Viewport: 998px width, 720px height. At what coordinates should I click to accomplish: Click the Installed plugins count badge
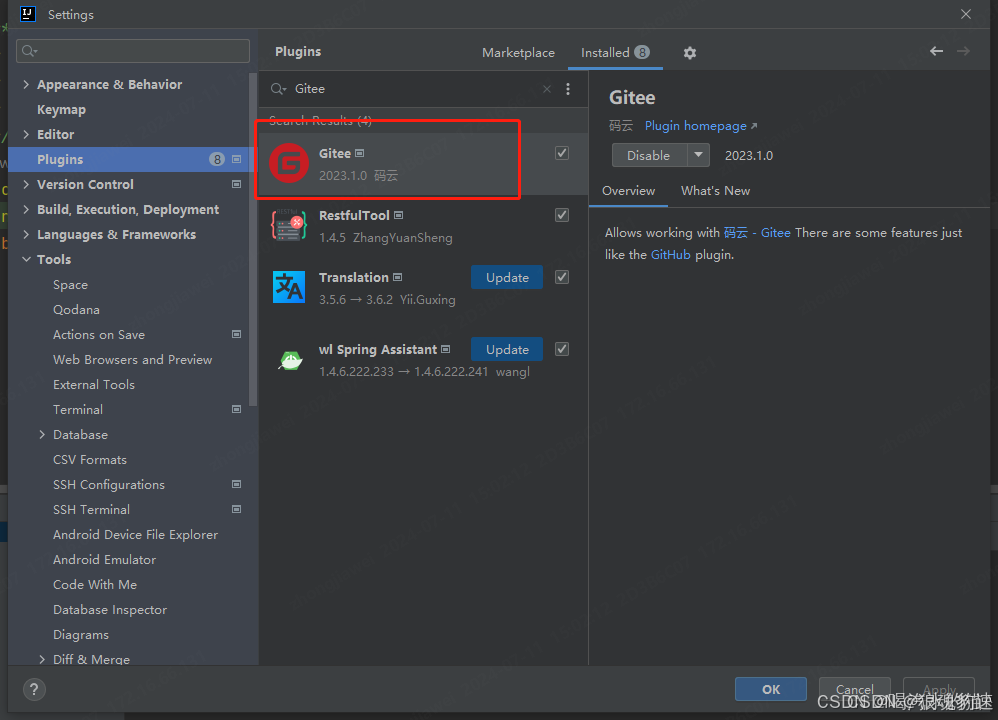pyautogui.click(x=642, y=52)
